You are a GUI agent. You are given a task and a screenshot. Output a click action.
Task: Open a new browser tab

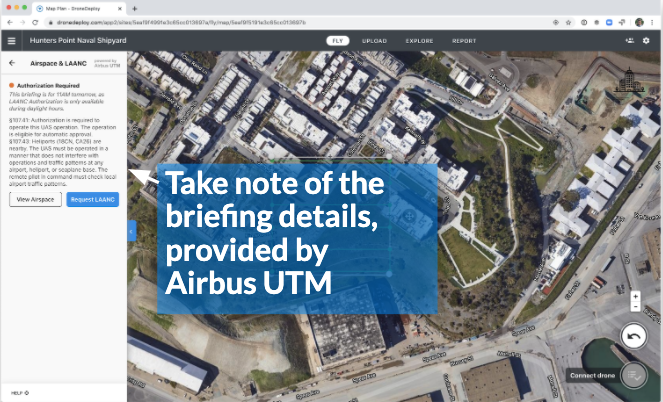coord(134,8)
